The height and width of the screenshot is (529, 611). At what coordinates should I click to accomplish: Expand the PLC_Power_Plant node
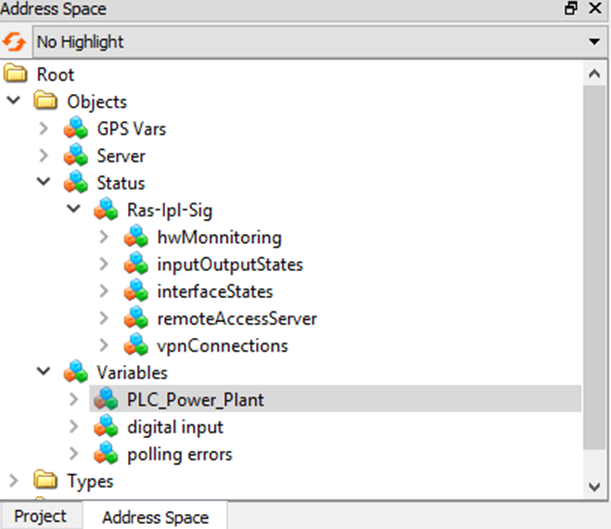coord(73,400)
